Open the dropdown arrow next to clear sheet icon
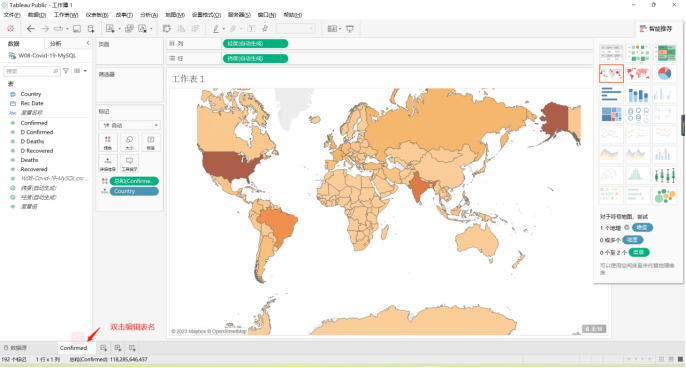 pyautogui.click(x=151, y=29)
